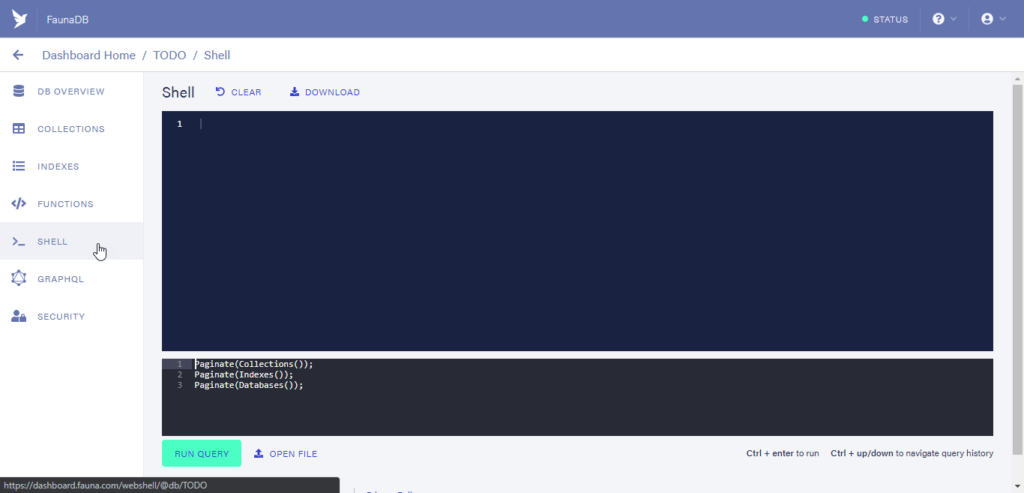Open Security from sidebar
This screenshot has width=1024, height=493.
(71, 317)
